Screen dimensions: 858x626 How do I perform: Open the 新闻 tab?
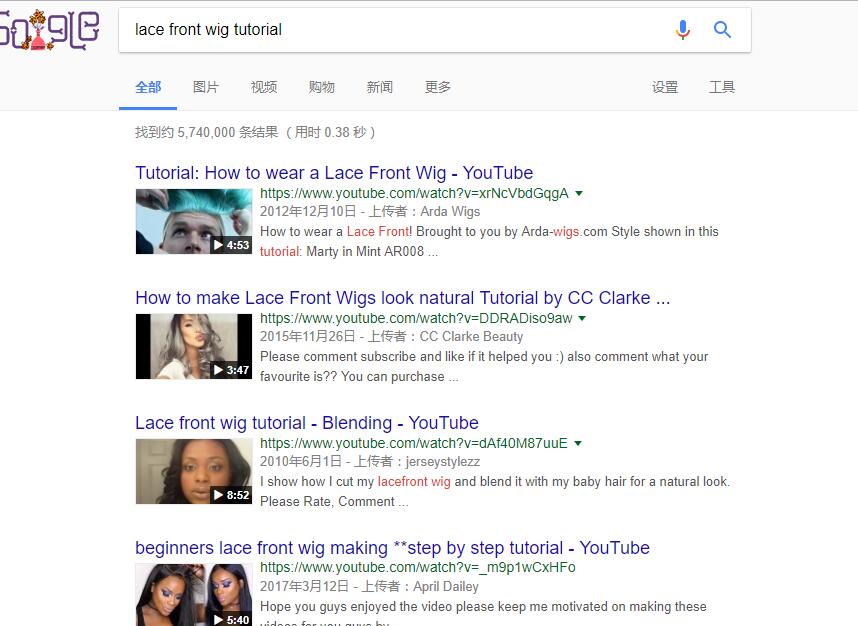pyautogui.click(x=380, y=87)
